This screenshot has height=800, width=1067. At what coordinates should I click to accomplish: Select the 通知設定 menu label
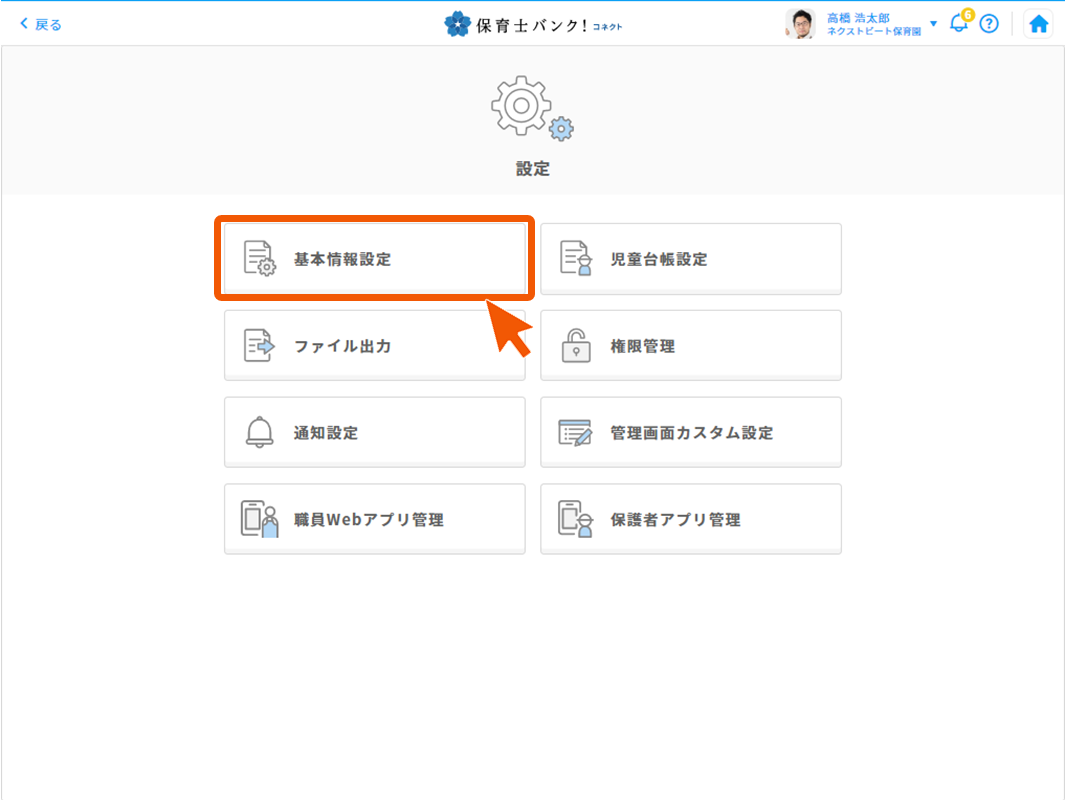click(x=326, y=433)
